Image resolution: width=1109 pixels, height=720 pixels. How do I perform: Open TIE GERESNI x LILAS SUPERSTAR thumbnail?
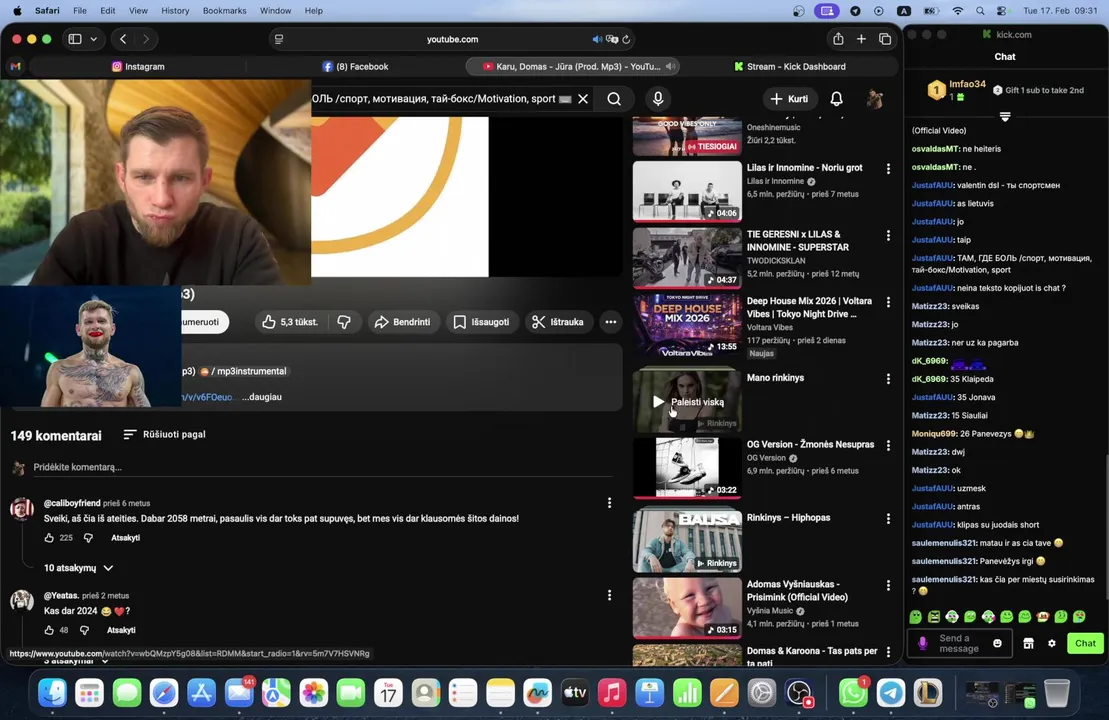[x=687, y=257]
